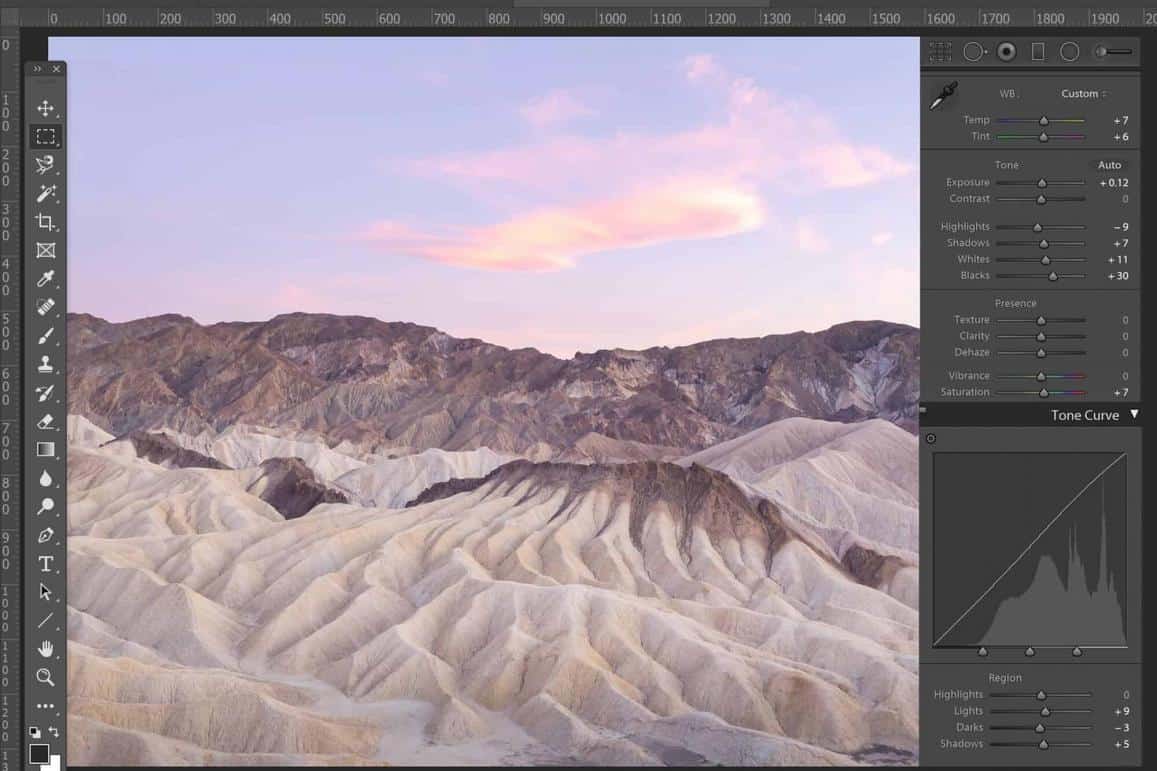This screenshot has height=771, width=1157.
Task: Expand the left panel double-arrow header
Action: pos(38,69)
